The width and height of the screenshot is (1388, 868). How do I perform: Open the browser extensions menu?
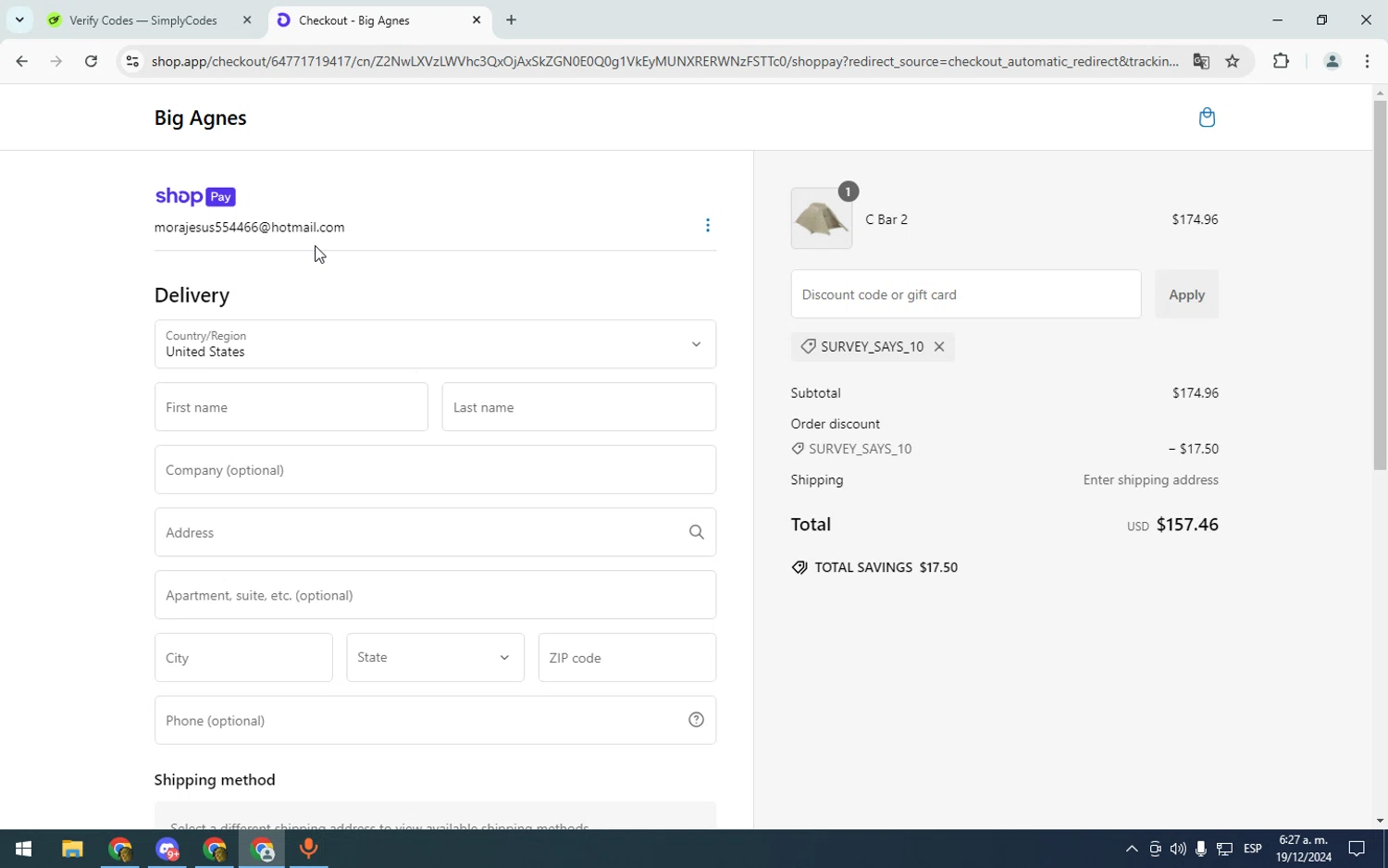(1281, 61)
